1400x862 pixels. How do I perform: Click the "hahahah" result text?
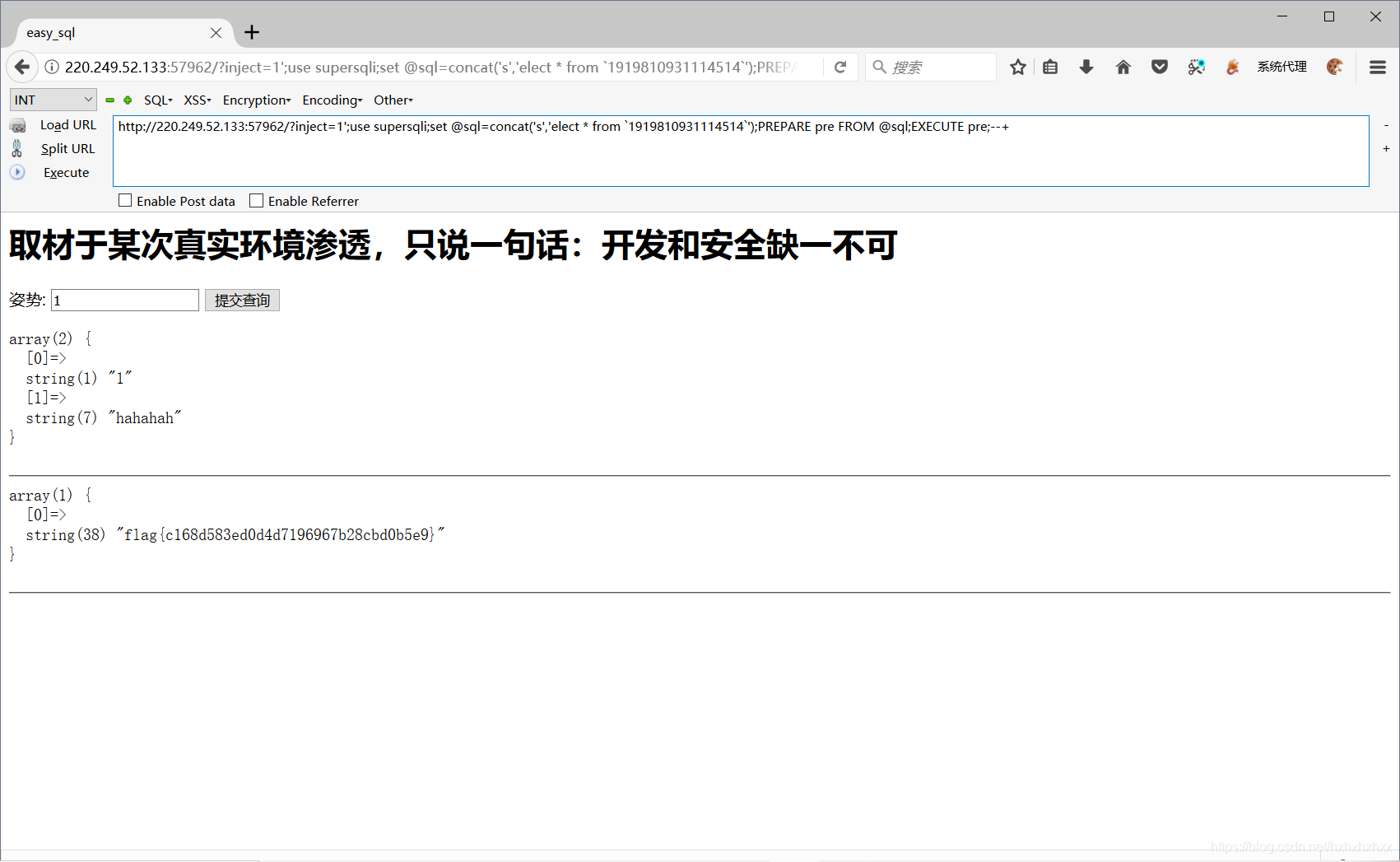(x=145, y=418)
